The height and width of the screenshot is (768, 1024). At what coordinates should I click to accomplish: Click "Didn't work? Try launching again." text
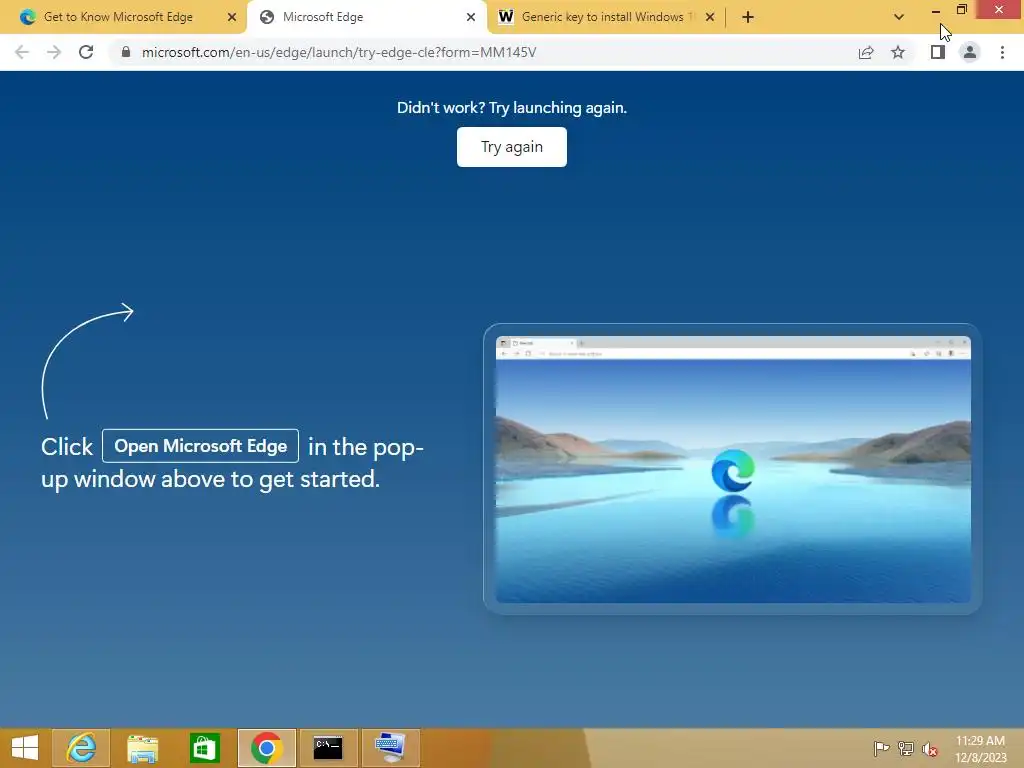pyautogui.click(x=512, y=108)
